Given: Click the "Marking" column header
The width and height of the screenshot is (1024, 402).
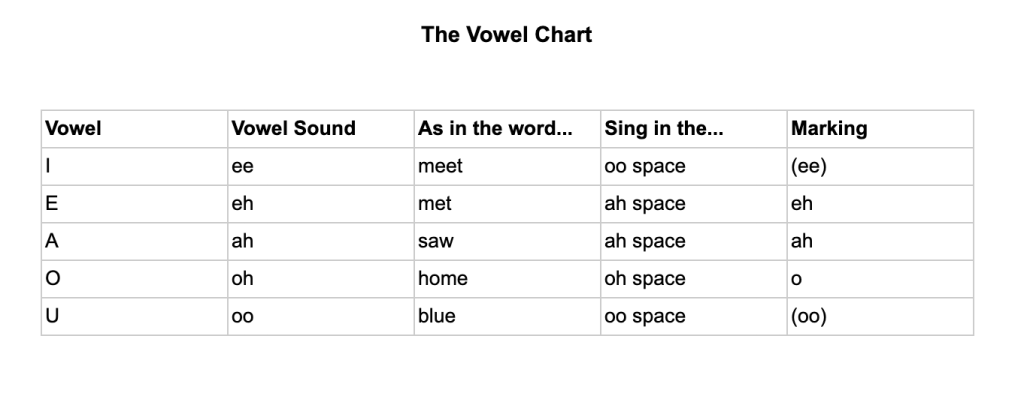Looking at the screenshot, I should tap(829, 129).
